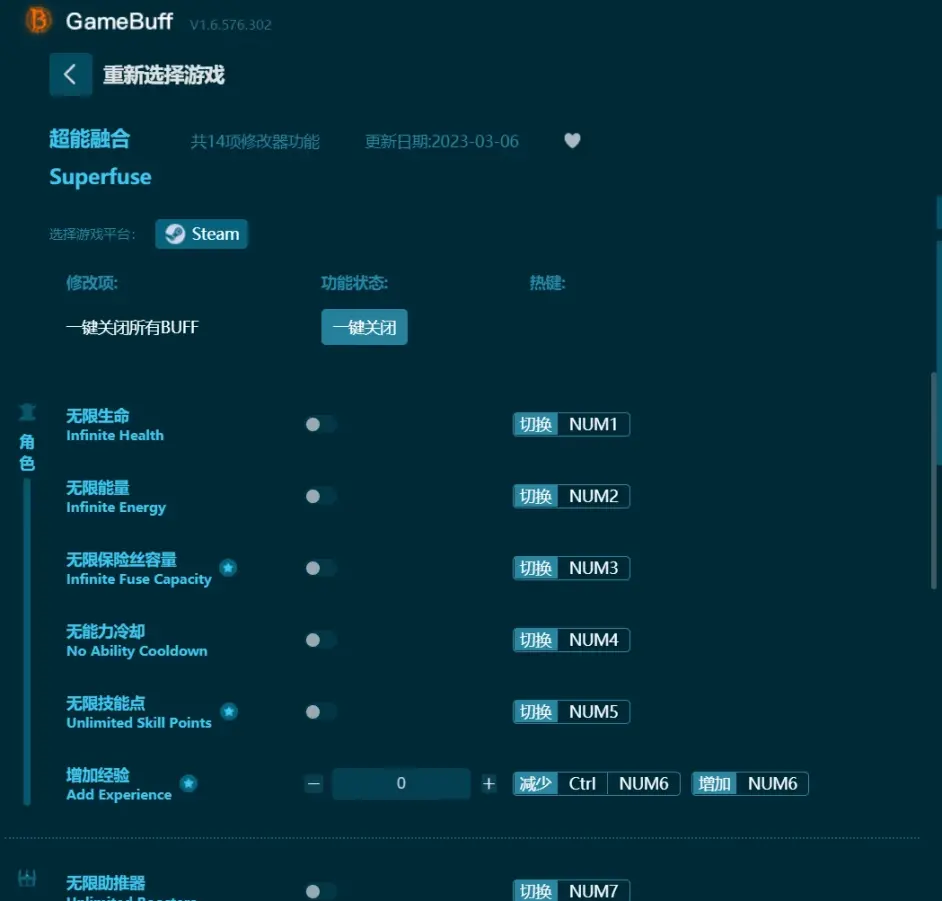Screen dimensions: 942x901
Task: Click the GameBuff orange logo icon
Action: point(38,20)
